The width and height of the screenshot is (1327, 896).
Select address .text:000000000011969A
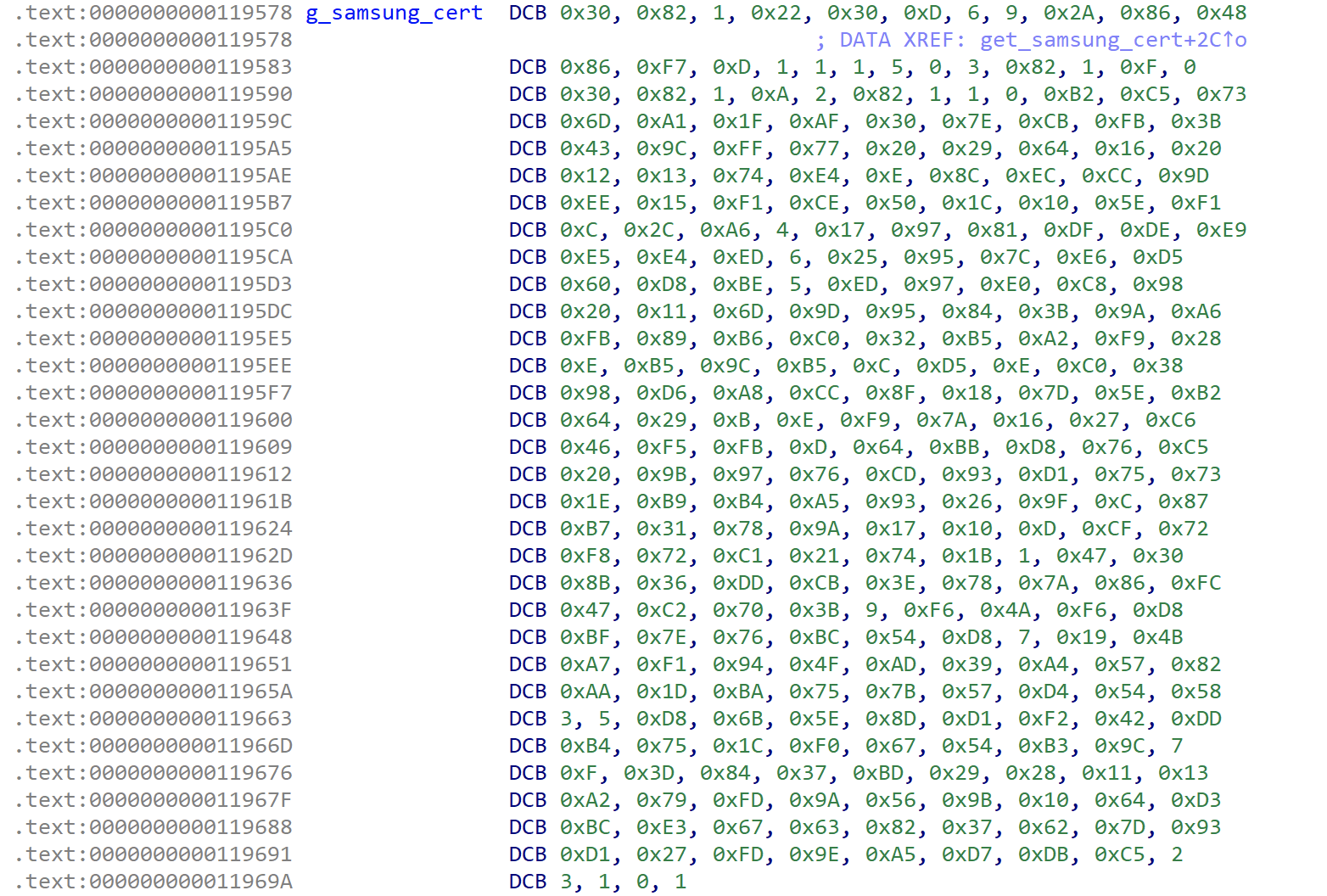pyautogui.click(x=154, y=882)
